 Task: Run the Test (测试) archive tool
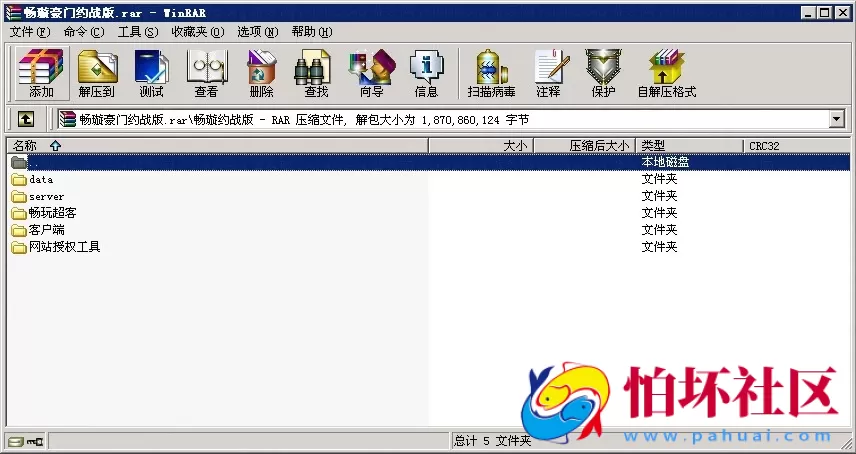point(151,72)
